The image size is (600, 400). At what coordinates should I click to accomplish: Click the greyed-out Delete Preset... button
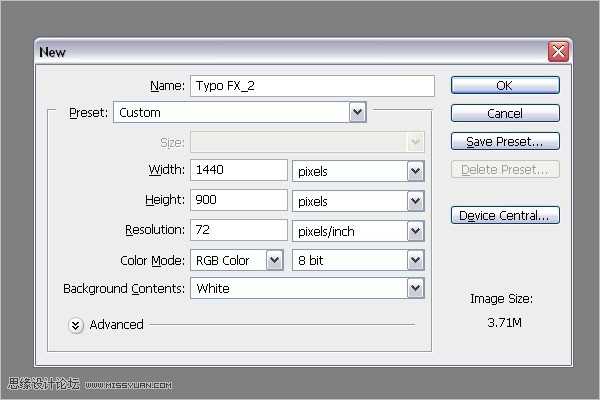click(504, 169)
